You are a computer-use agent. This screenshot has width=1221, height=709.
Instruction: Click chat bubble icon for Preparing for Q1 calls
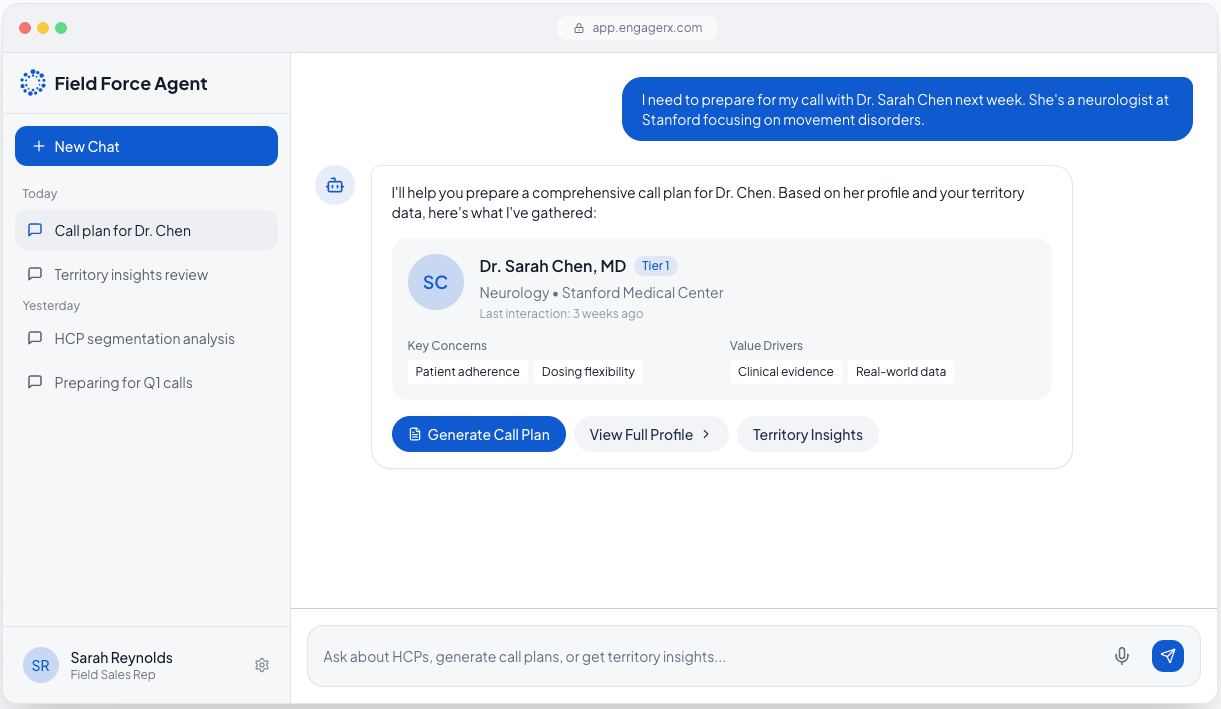(x=35, y=382)
